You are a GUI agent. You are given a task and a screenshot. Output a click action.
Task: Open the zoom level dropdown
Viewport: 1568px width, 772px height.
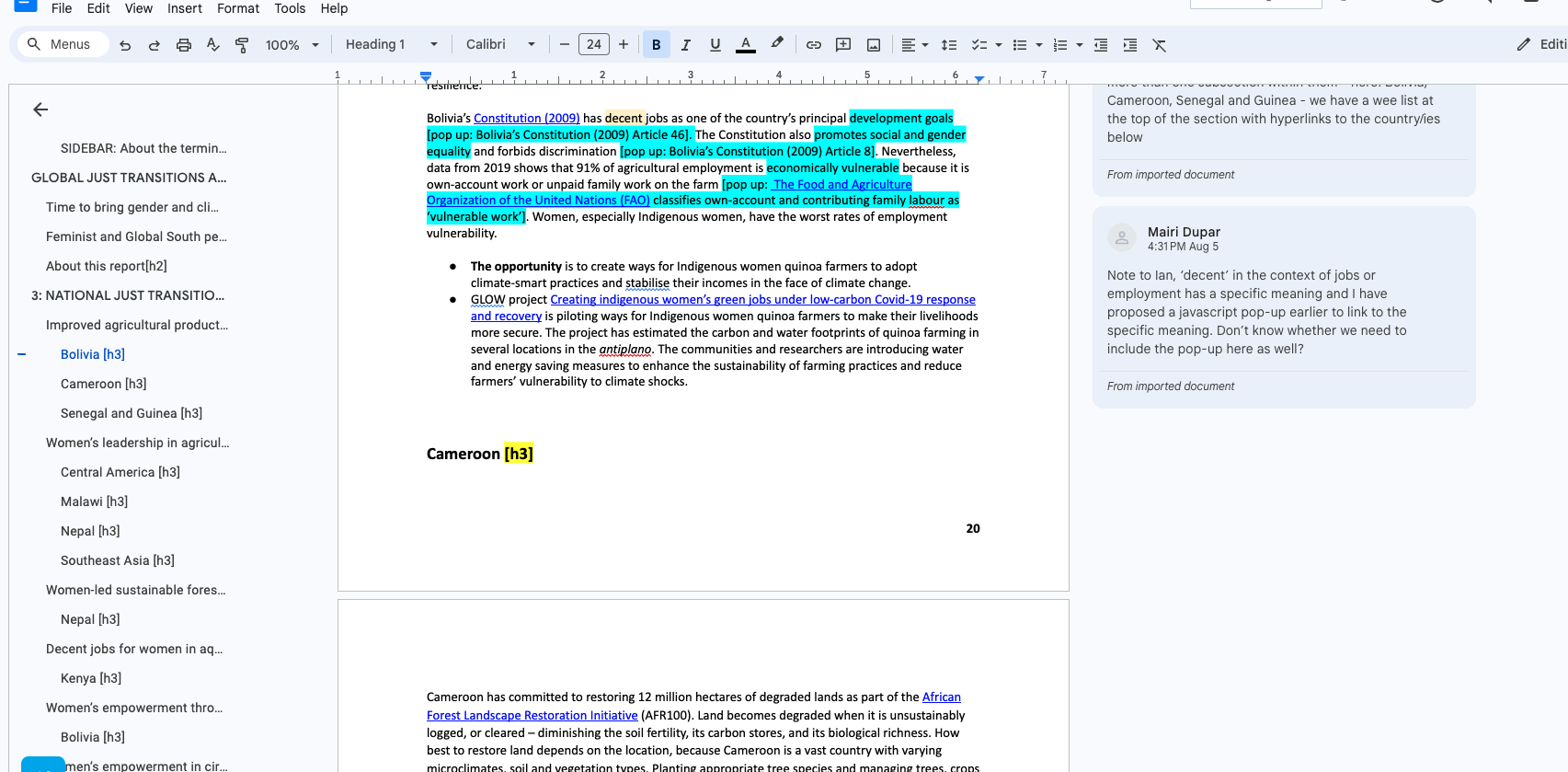[x=292, y=45]
